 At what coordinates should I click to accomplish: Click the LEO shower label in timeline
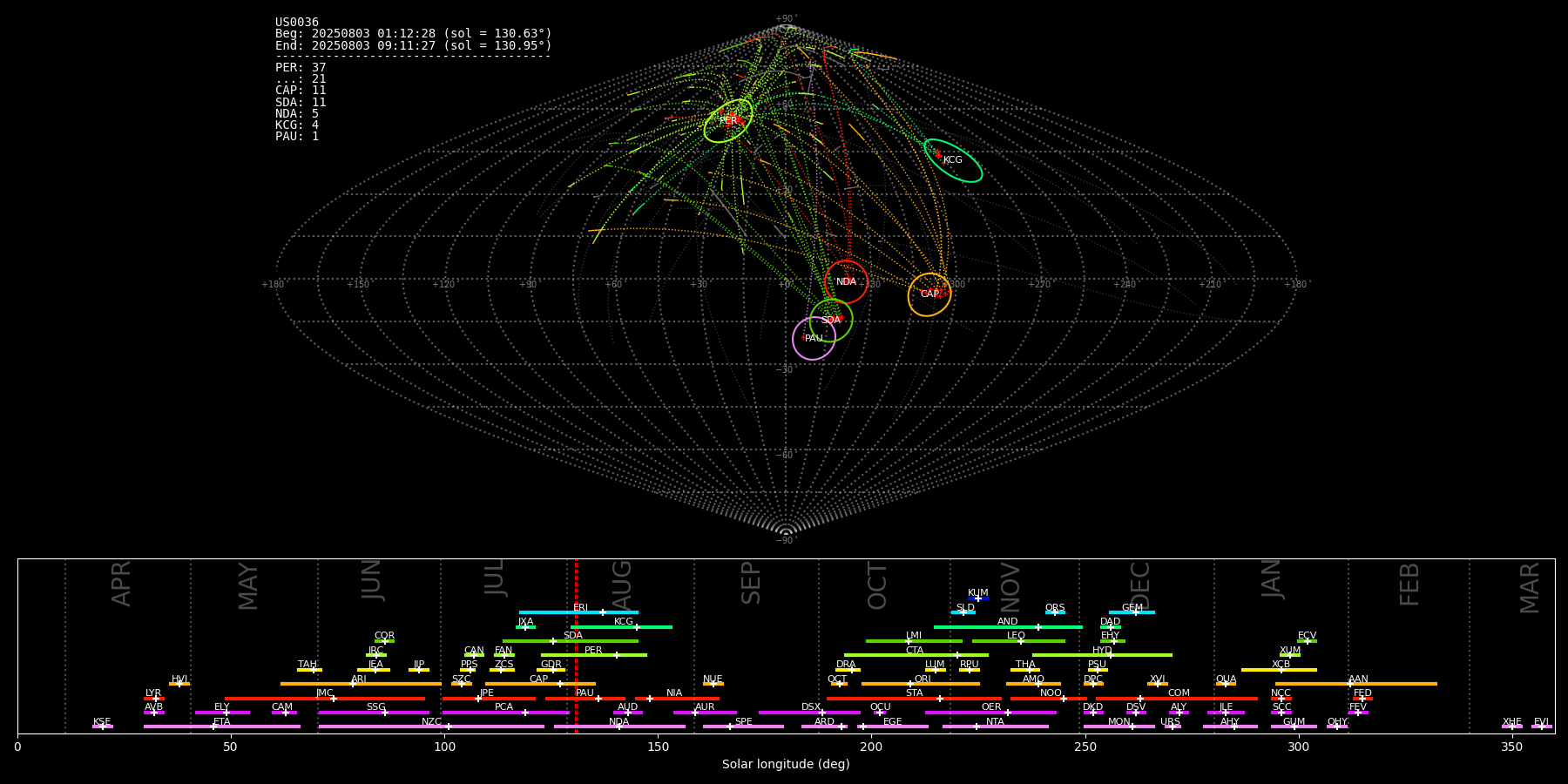click(x=1017, y=636)
